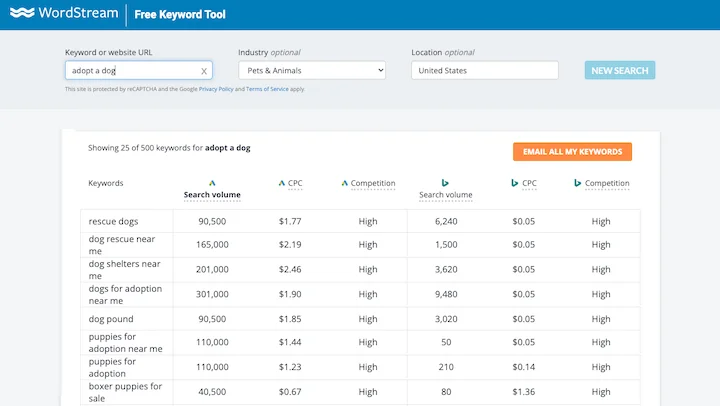Click EMAIL ALL MY KEYWORDS button
This screenshot has height=406, width=720.
point(572,152)
